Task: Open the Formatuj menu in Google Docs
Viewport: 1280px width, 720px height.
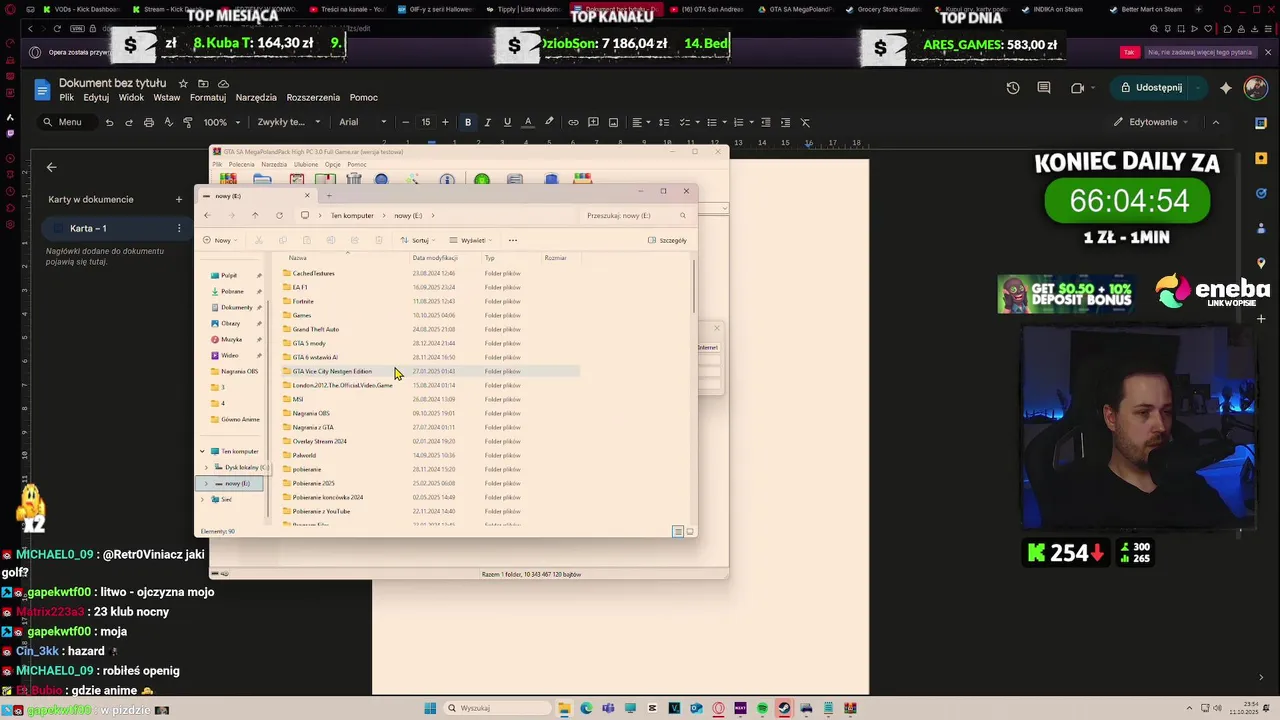Action: click(x=208, y=97)
